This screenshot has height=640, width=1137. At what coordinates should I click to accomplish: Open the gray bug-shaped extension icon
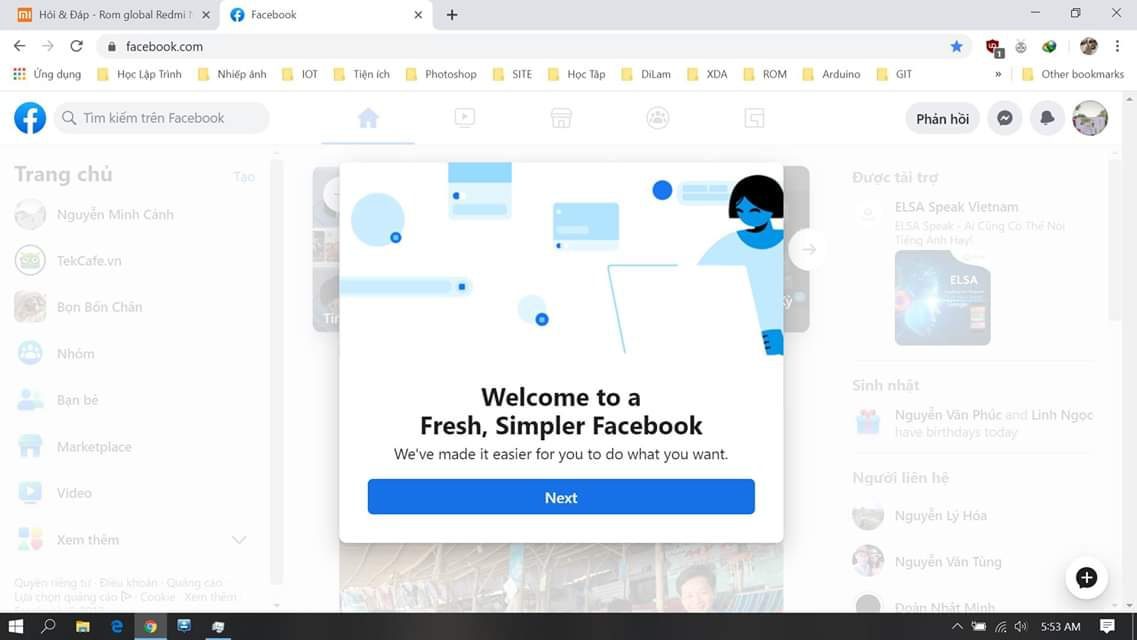pos(1021,46)
